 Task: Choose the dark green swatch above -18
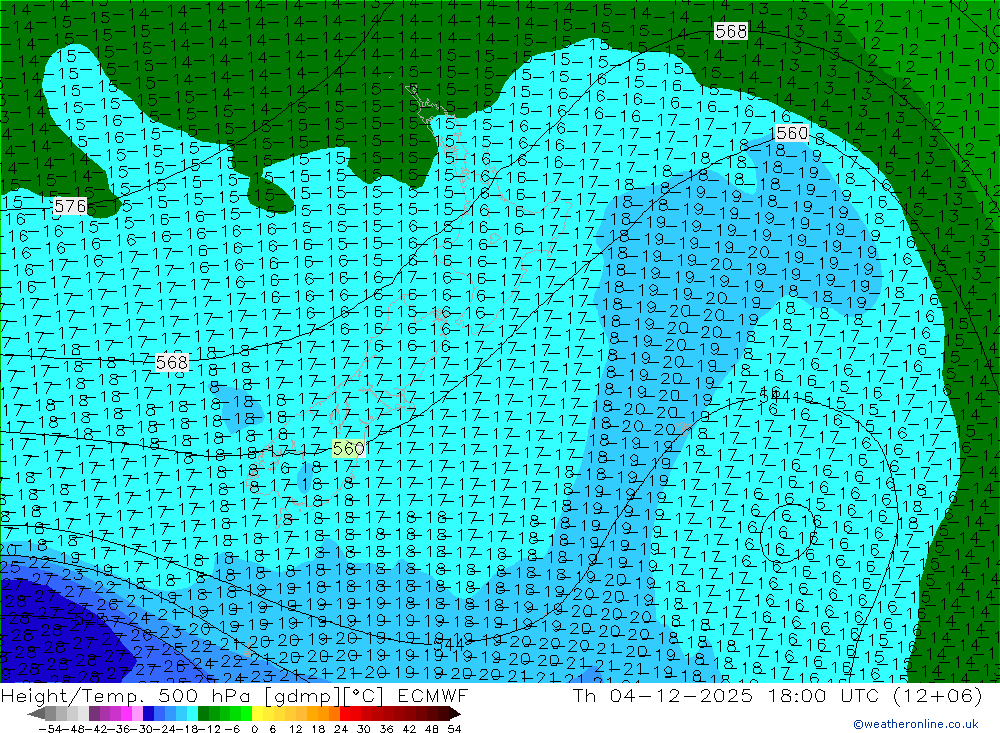pyautogui.click(x=204, y=713)
